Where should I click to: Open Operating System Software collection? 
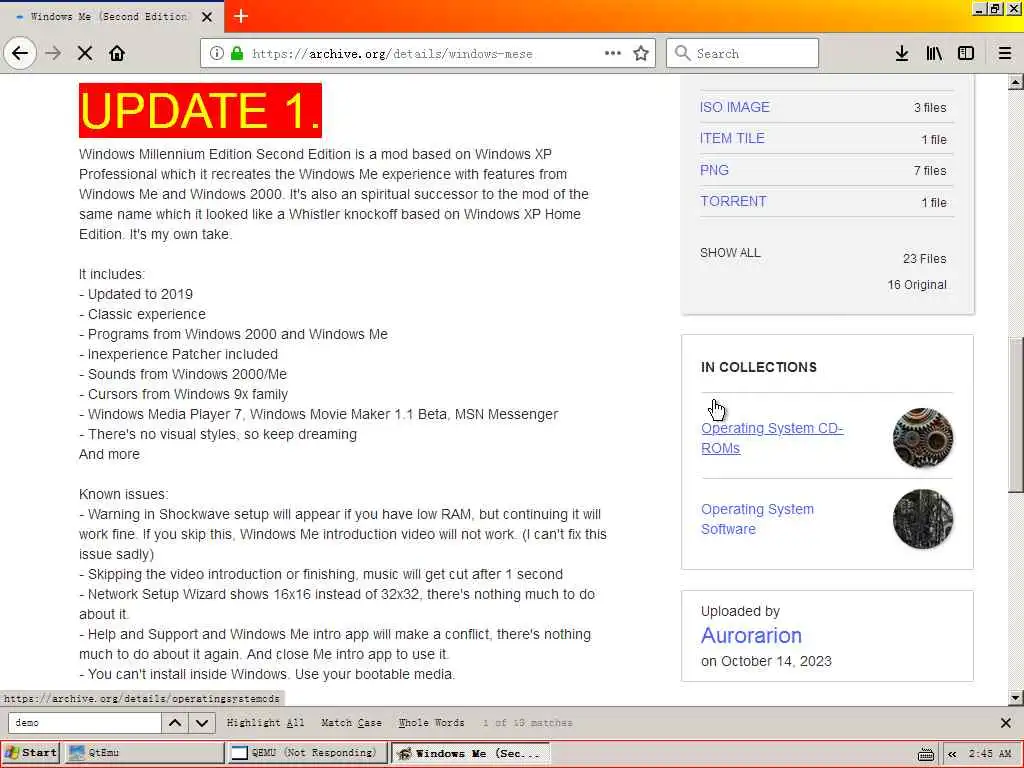pyautogui.click(x=758, y=519)
